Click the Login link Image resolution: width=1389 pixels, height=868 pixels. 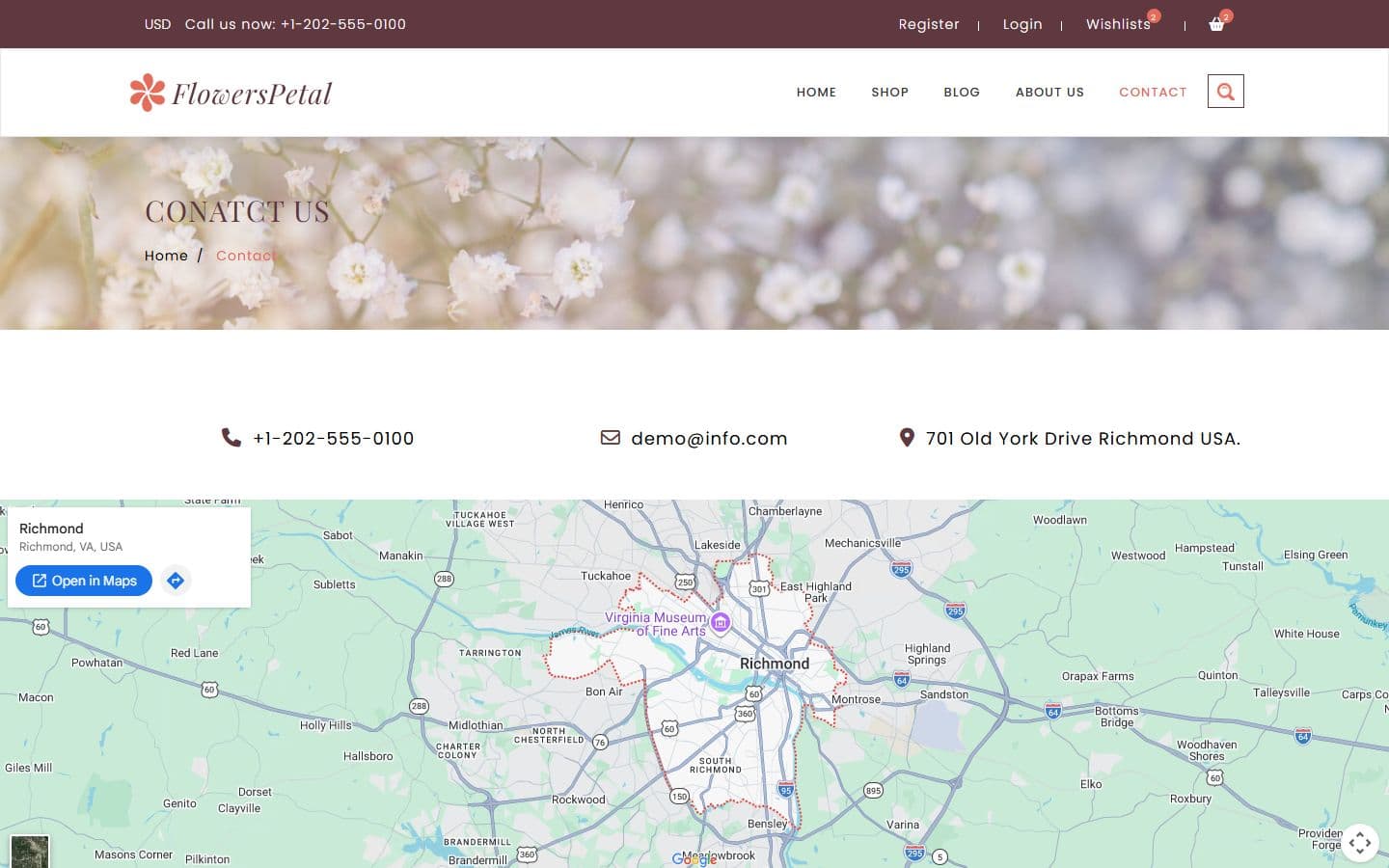[1022, 24]
